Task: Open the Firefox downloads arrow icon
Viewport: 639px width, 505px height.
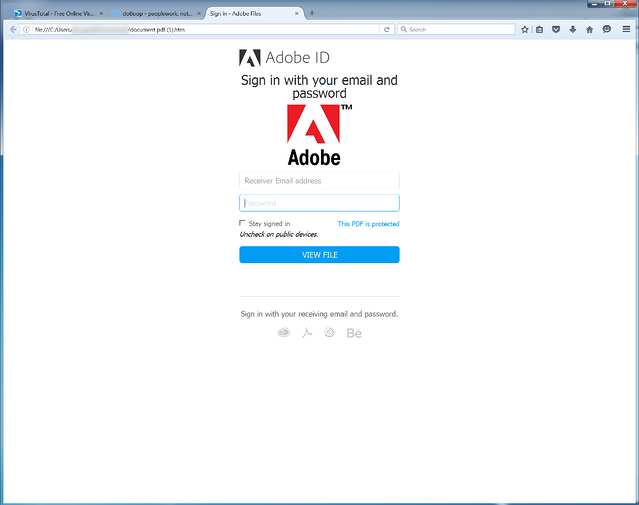Action: [573, 30]
